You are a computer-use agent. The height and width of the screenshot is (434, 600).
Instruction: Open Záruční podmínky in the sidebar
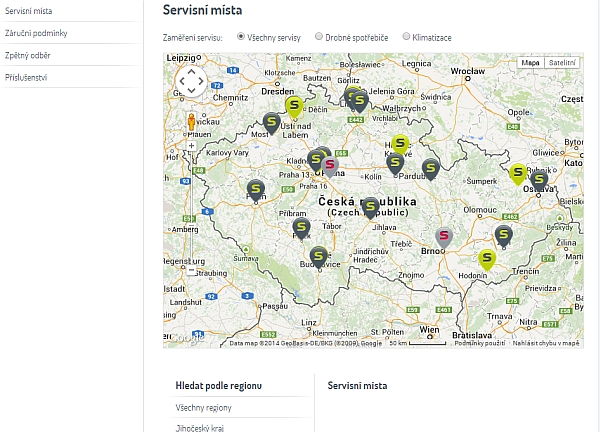pos(36,33)
